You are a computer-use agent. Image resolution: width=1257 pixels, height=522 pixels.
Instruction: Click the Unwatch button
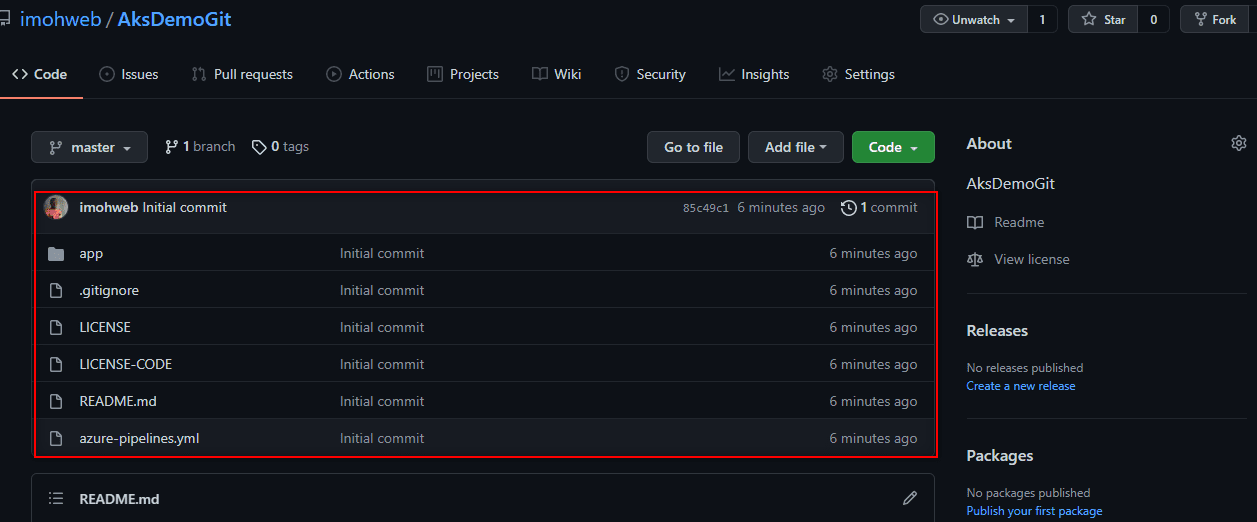point(974,19)
